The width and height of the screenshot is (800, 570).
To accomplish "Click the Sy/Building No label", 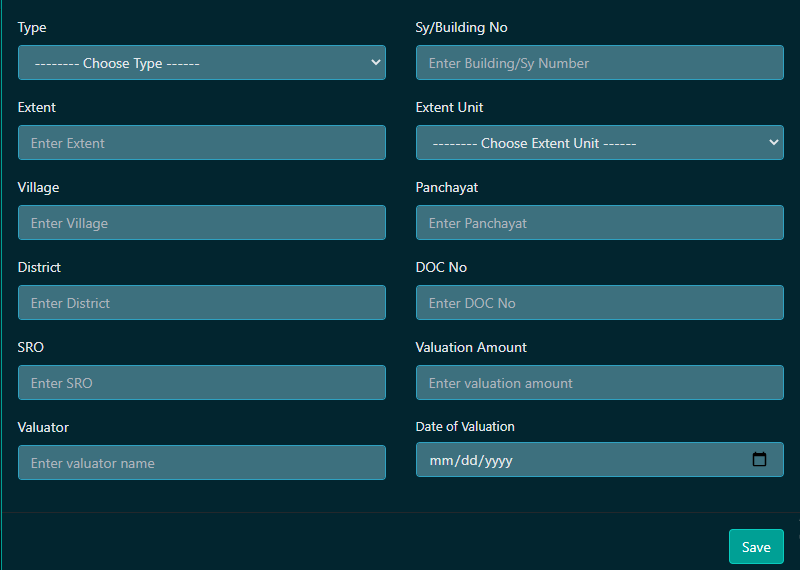I will [461, 28].
